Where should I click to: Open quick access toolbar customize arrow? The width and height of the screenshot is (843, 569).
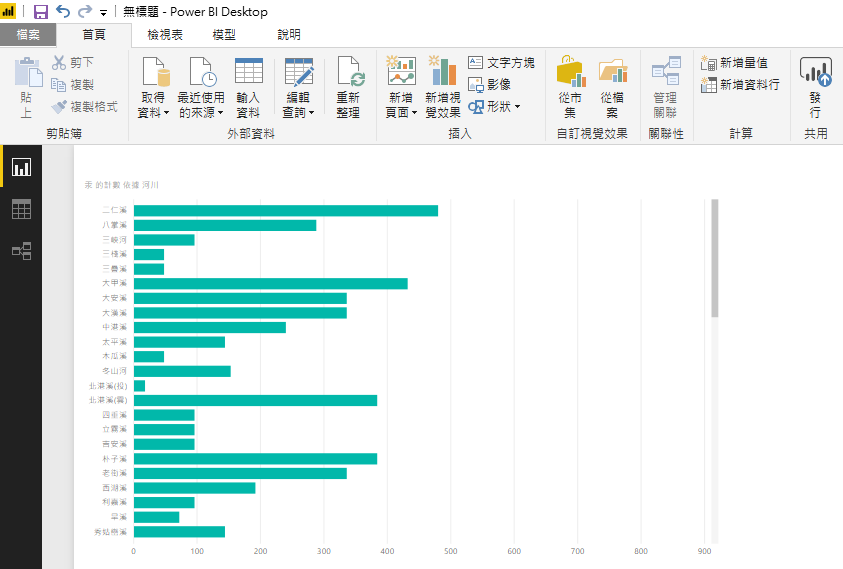[103, 13]
